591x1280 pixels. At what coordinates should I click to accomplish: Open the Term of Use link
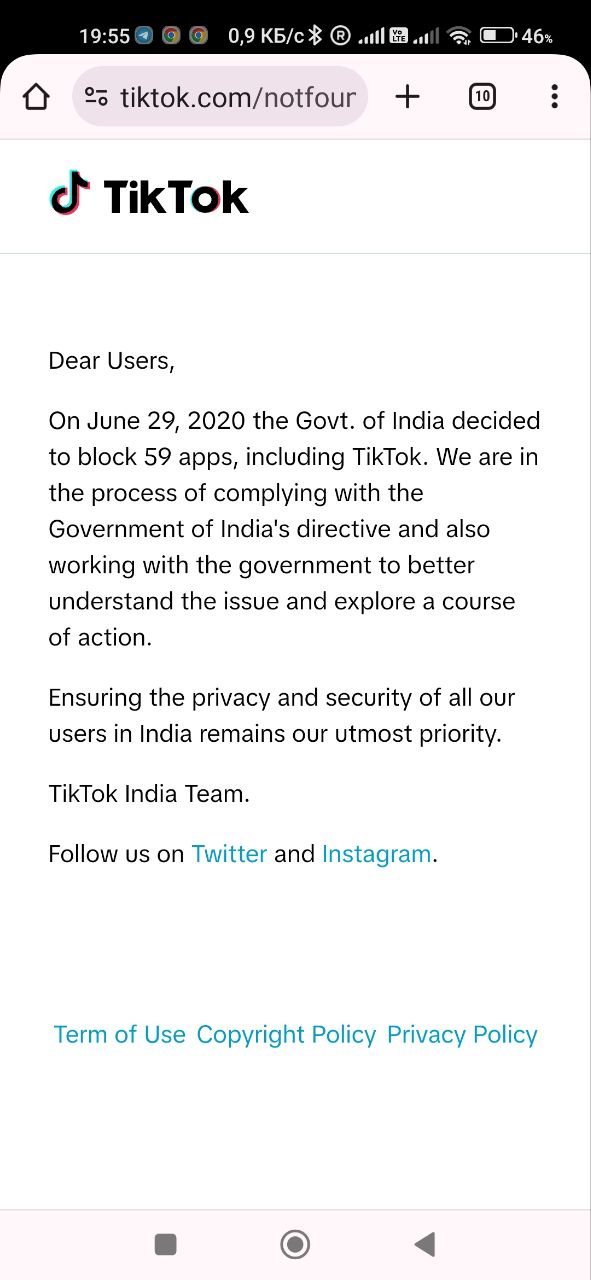point(119,1035)
